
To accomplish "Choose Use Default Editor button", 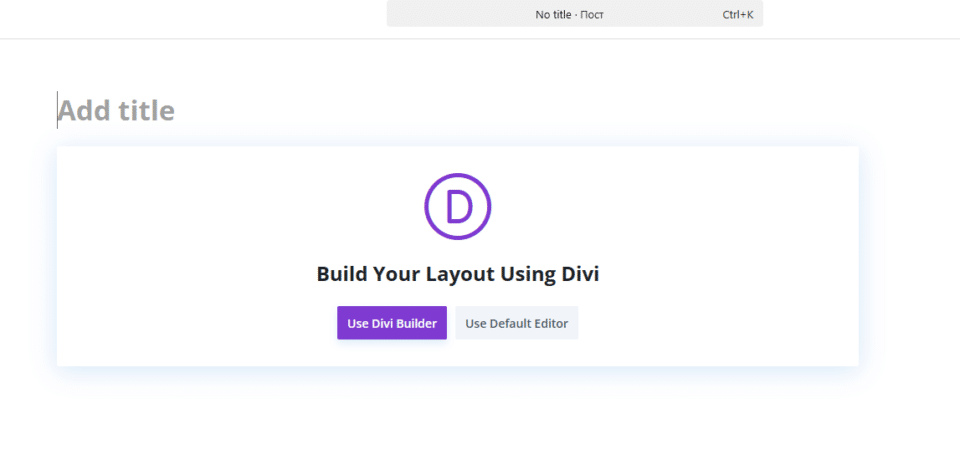I will [x=517, y=323].
